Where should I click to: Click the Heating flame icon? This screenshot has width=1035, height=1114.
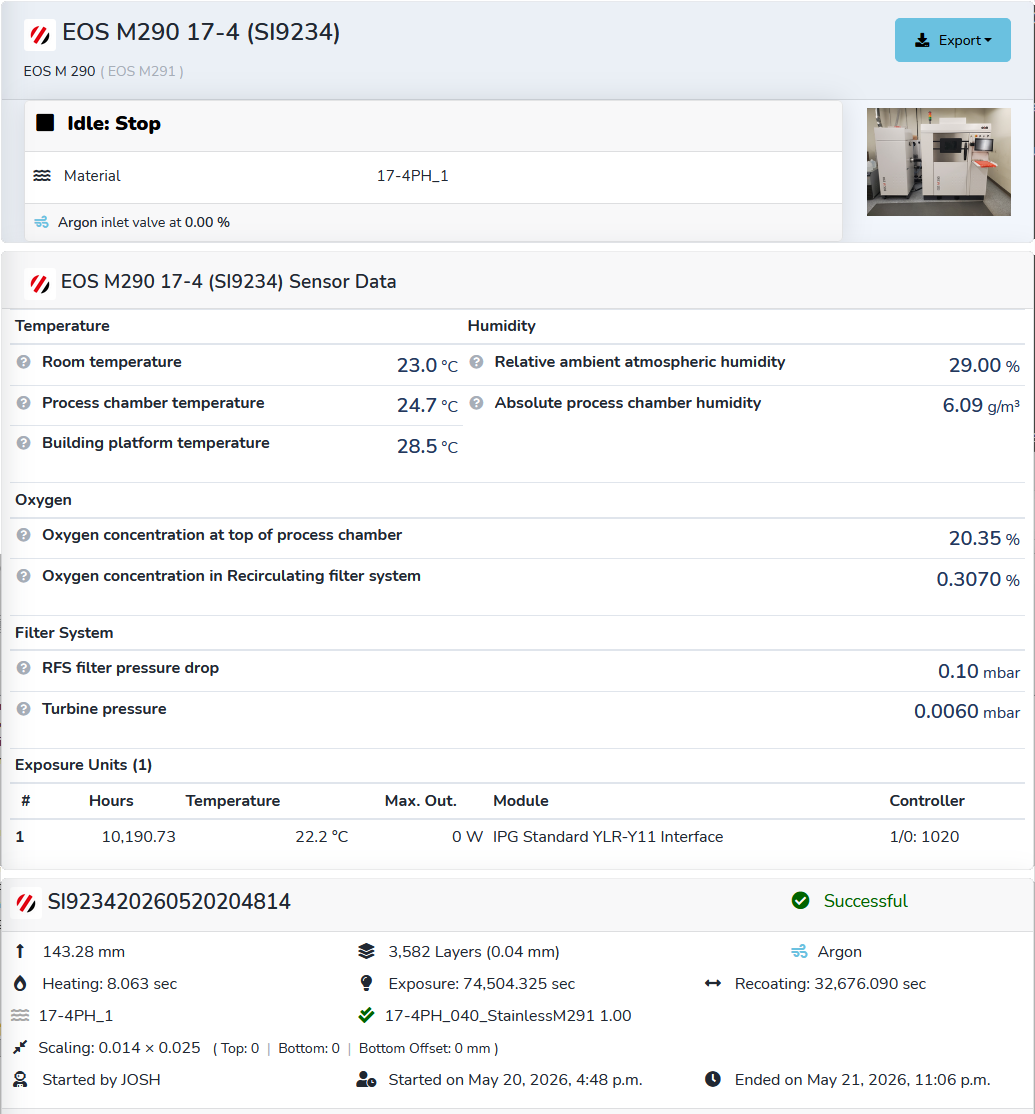(x=20, y=983)
